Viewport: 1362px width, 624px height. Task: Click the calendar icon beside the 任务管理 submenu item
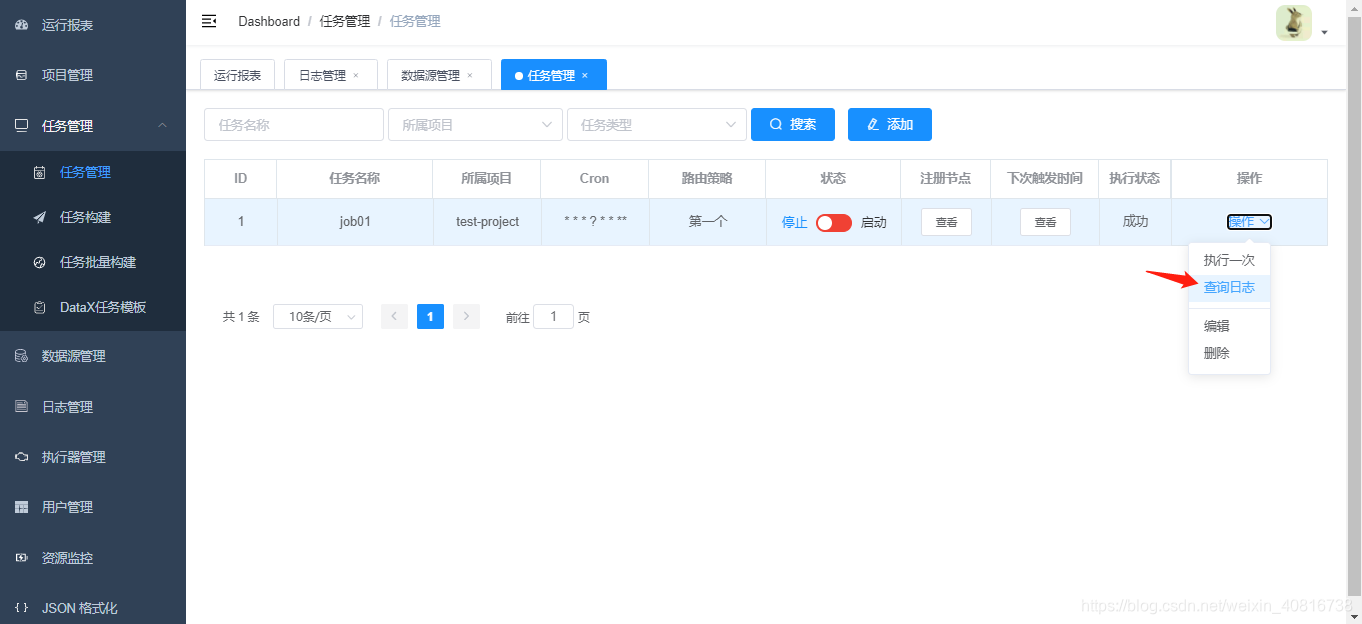coord(39,172)
